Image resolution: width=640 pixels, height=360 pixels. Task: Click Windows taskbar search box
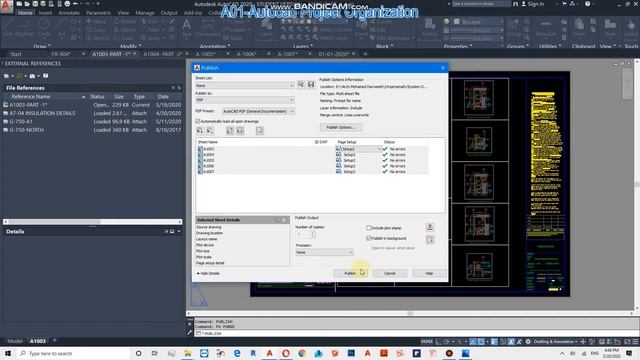click(74, 353)
